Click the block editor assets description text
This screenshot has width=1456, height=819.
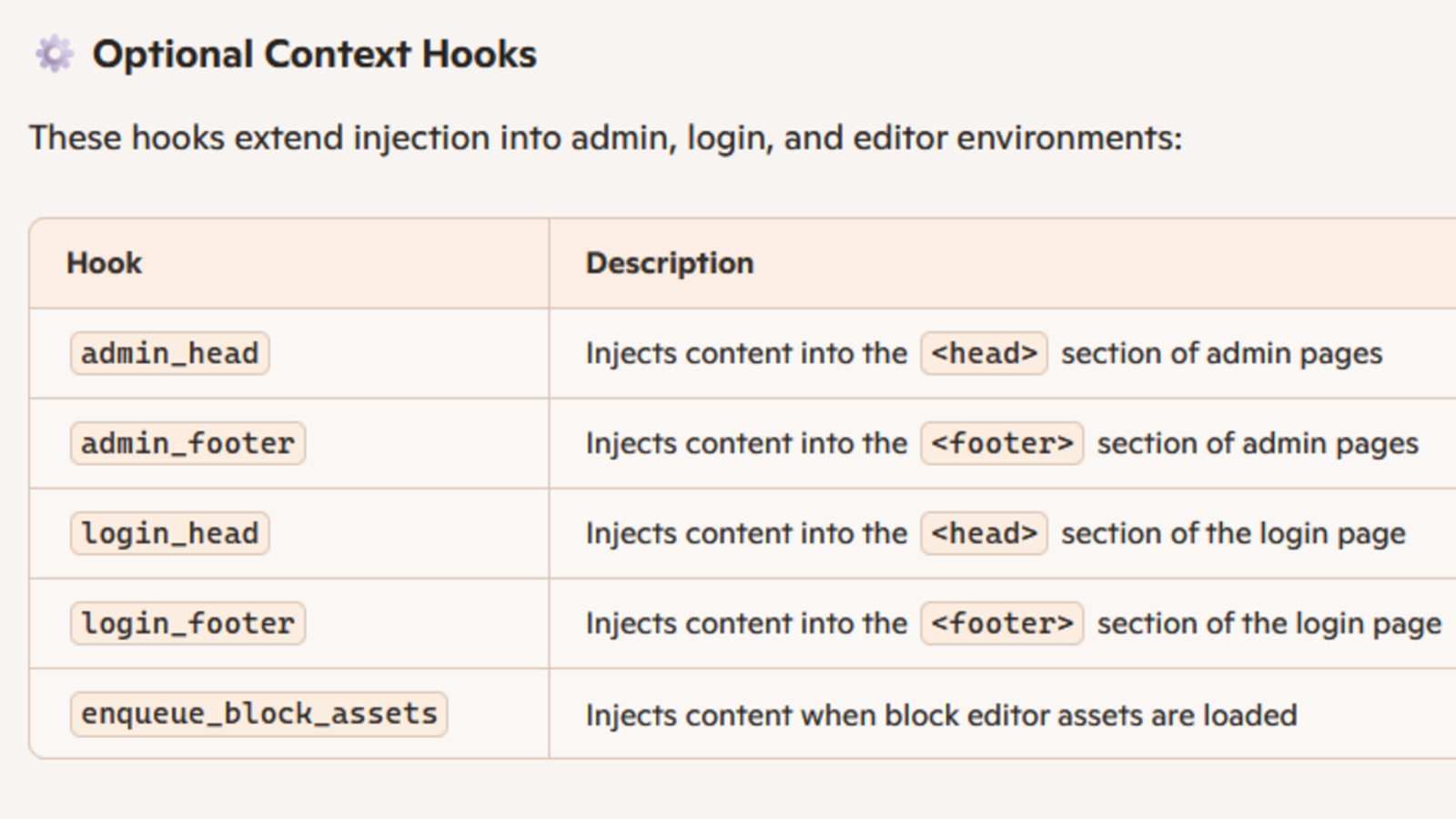pyautogui.click(x=941, y=715)
